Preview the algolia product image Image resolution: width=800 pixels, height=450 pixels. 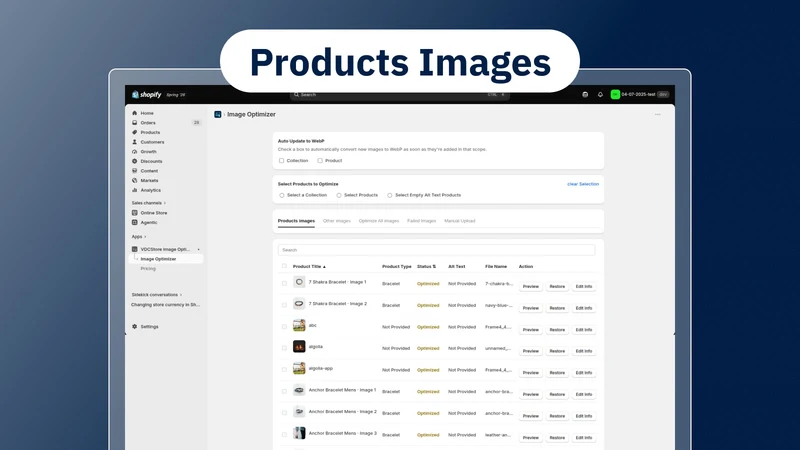coord(531,351)
